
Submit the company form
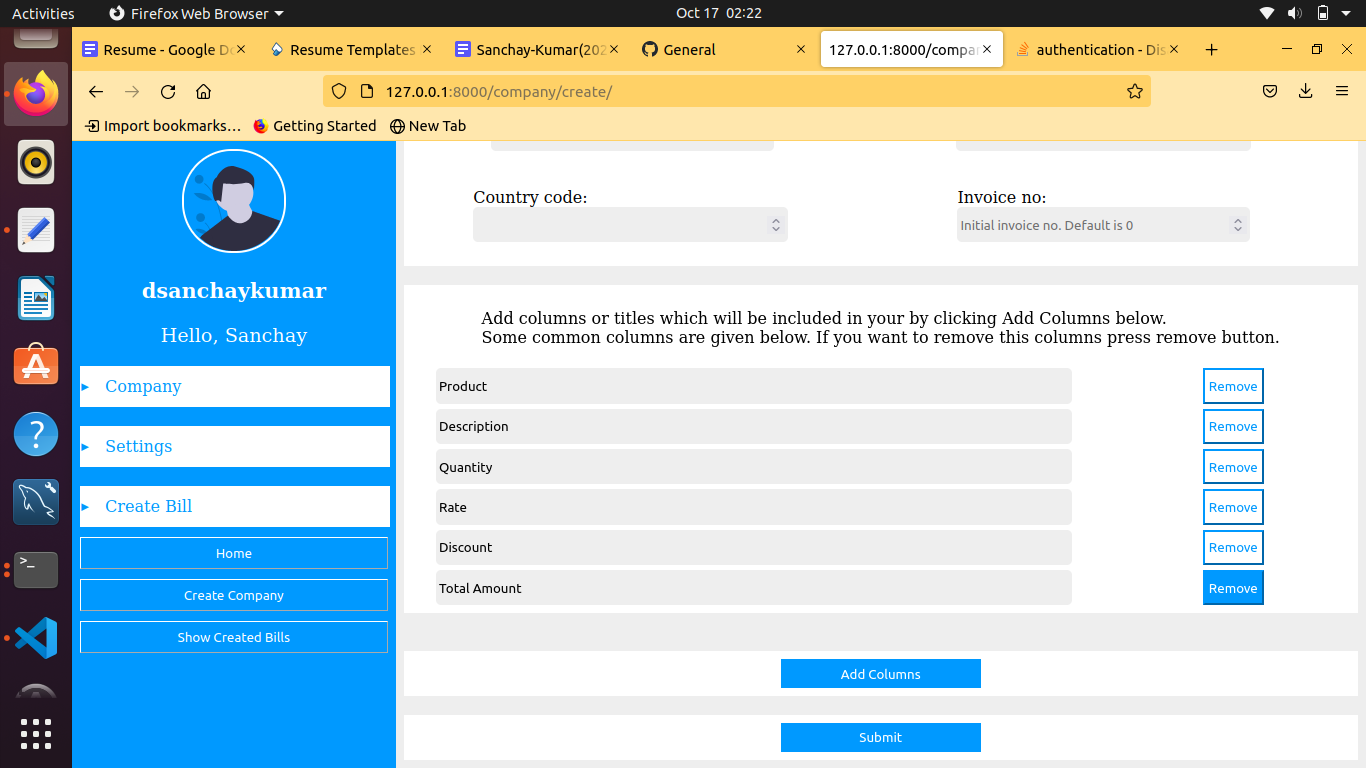[880, 737]
